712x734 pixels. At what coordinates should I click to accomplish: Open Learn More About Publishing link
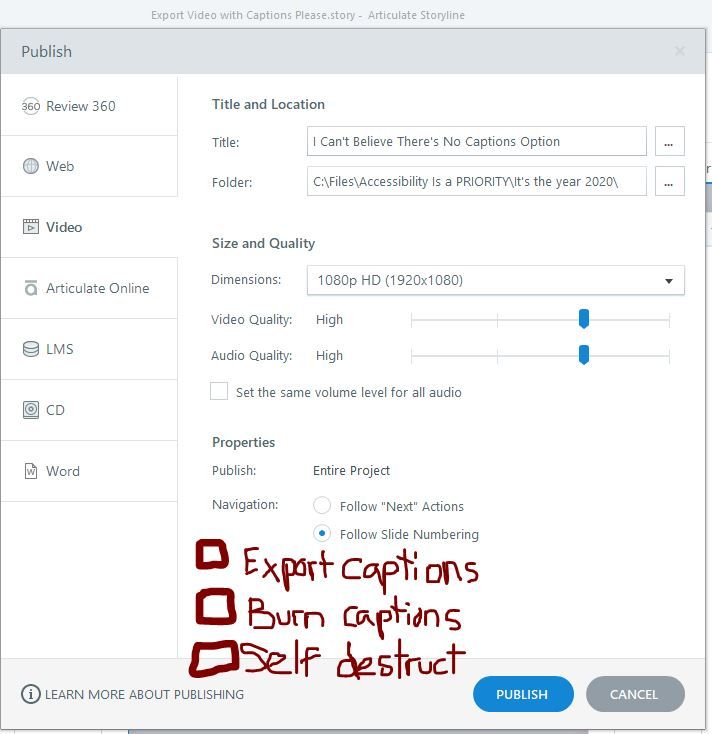pos(144,694)
